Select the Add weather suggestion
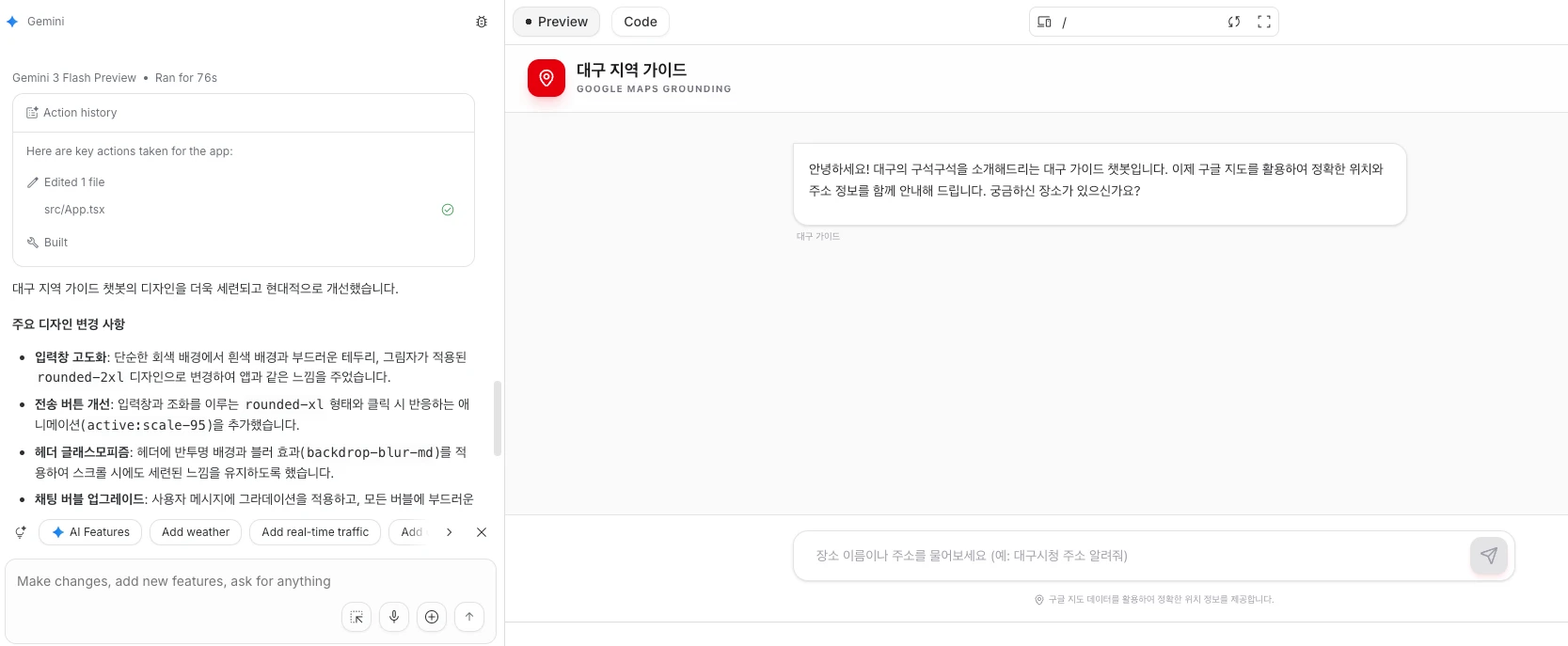Screen dimensions: 1568x646 [196, 532]
